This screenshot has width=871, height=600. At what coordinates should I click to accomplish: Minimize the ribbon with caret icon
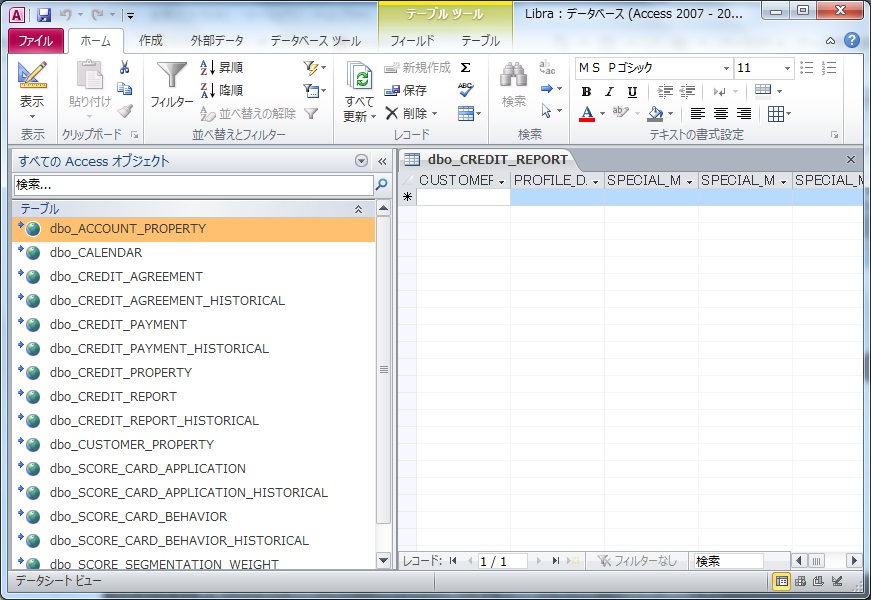[x=830, y=41]
